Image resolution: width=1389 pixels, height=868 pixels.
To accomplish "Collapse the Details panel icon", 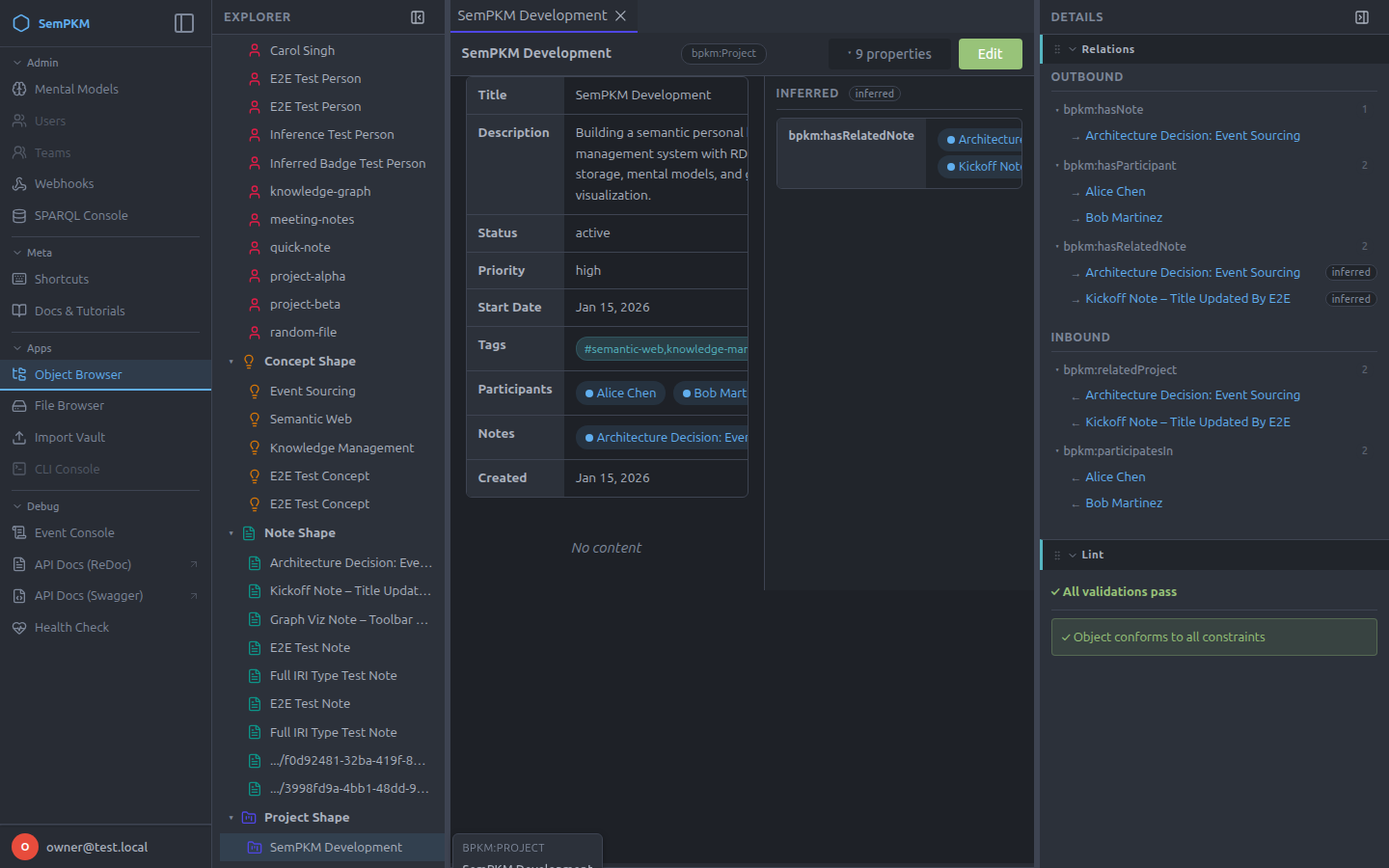I will pyautogui.click(x=1362, y=17).
